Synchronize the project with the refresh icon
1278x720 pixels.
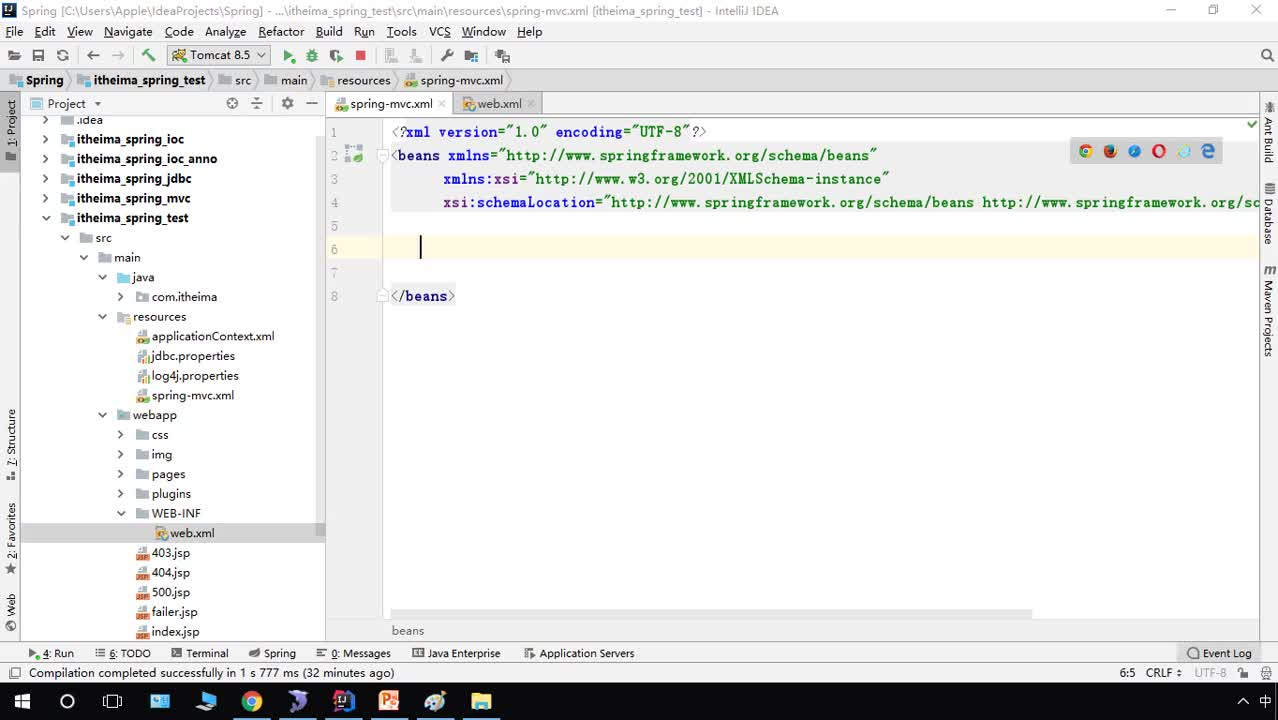63,56
